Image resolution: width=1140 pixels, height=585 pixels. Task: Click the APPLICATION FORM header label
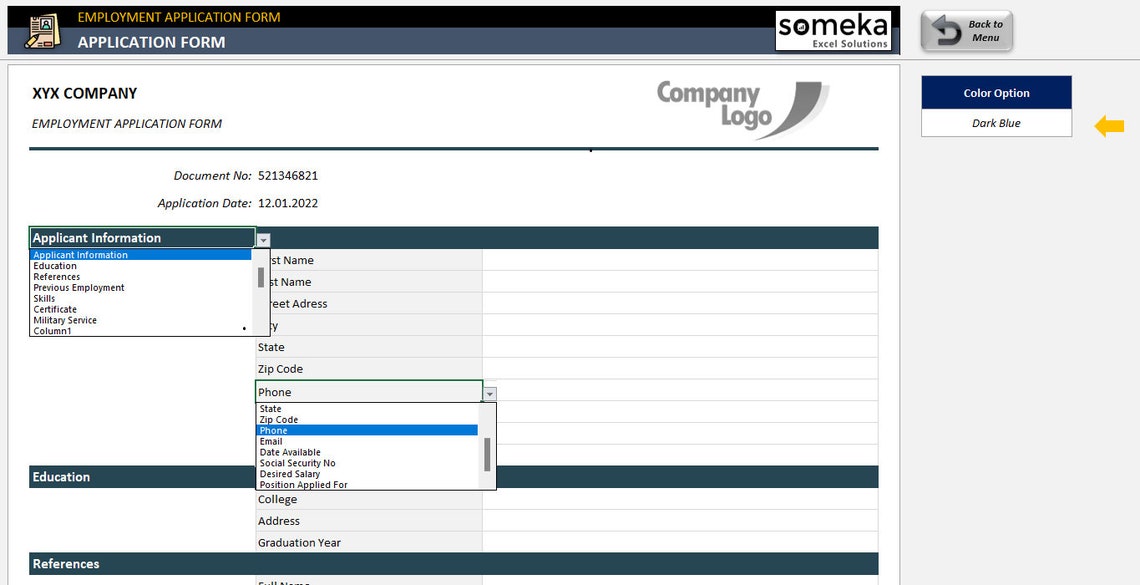151,42
